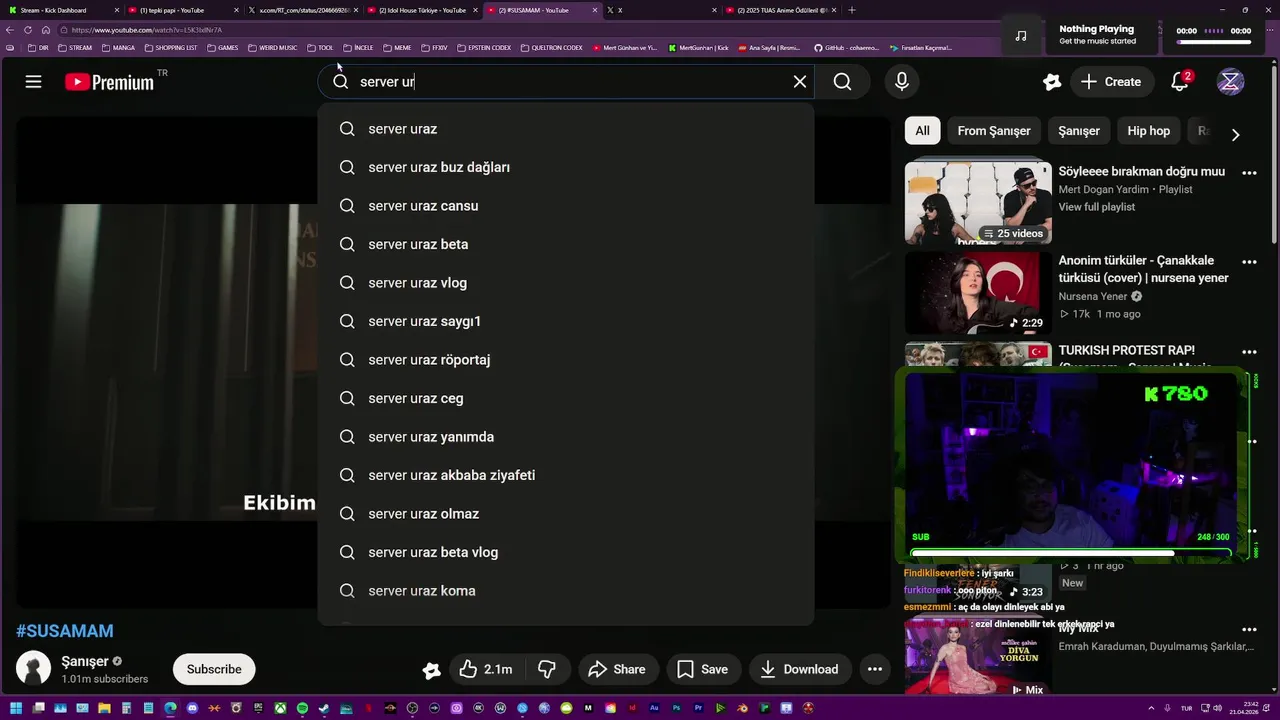Screen dimensions: 1280x720
Task: Open more actions three-dot menu
Action: (875, 669)
